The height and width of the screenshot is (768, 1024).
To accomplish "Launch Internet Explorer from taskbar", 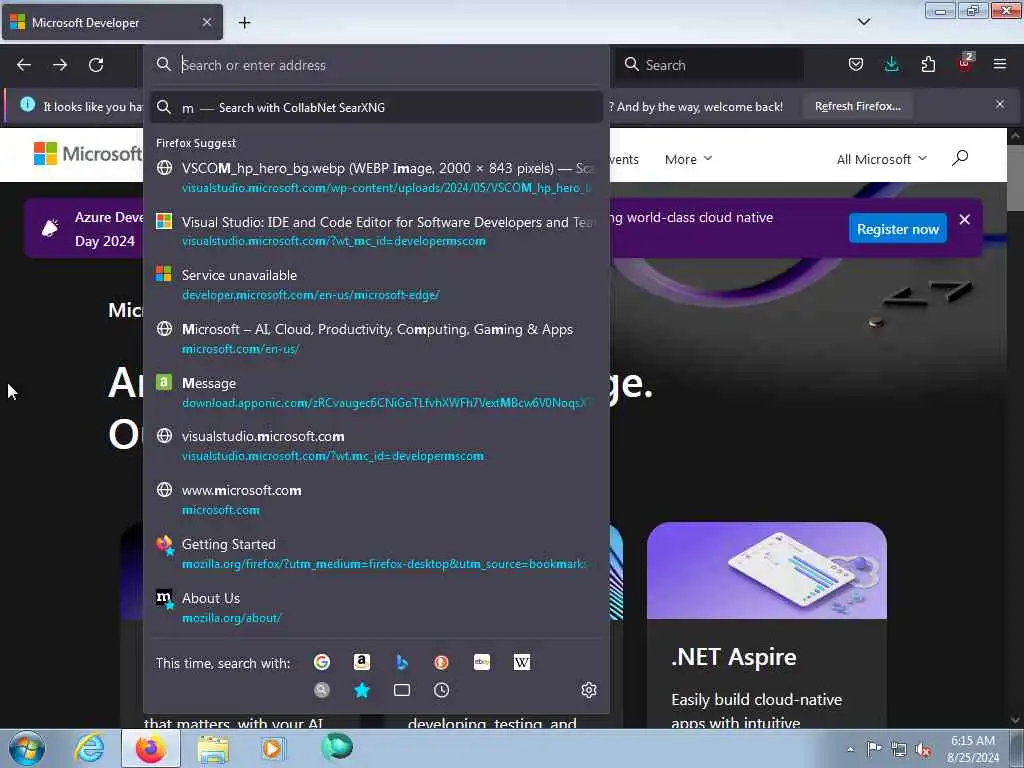I will 89,748.
